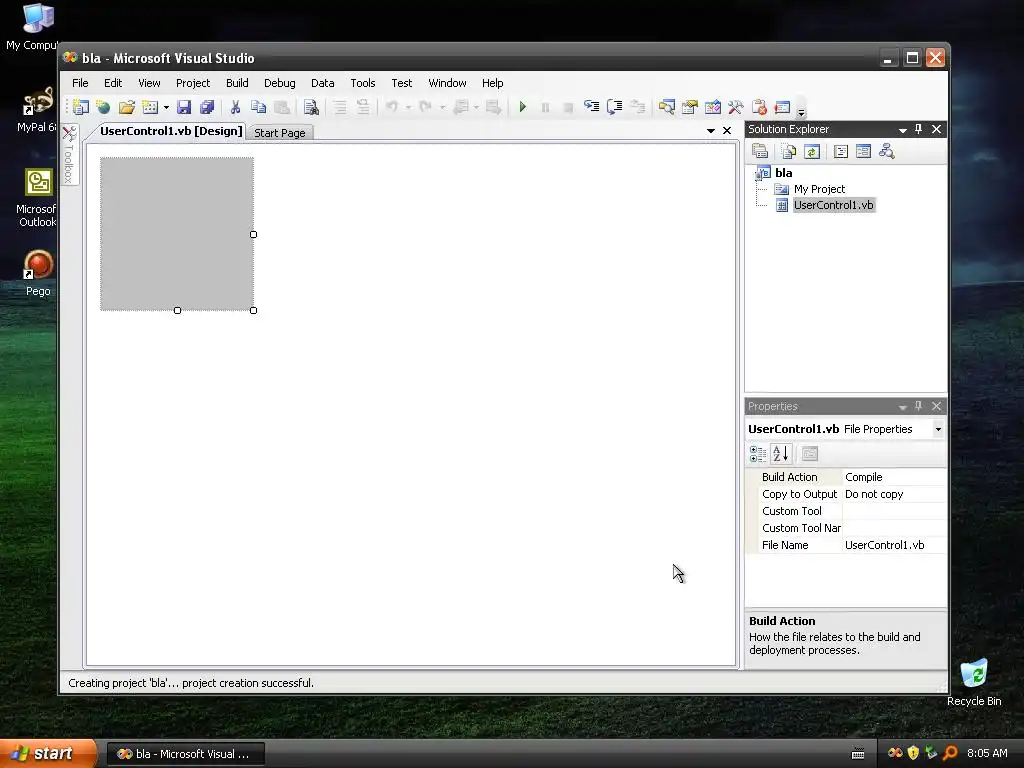Screen dimensions: 1024x768
Task: Click the Save All icon
Action: coord(207,107)
